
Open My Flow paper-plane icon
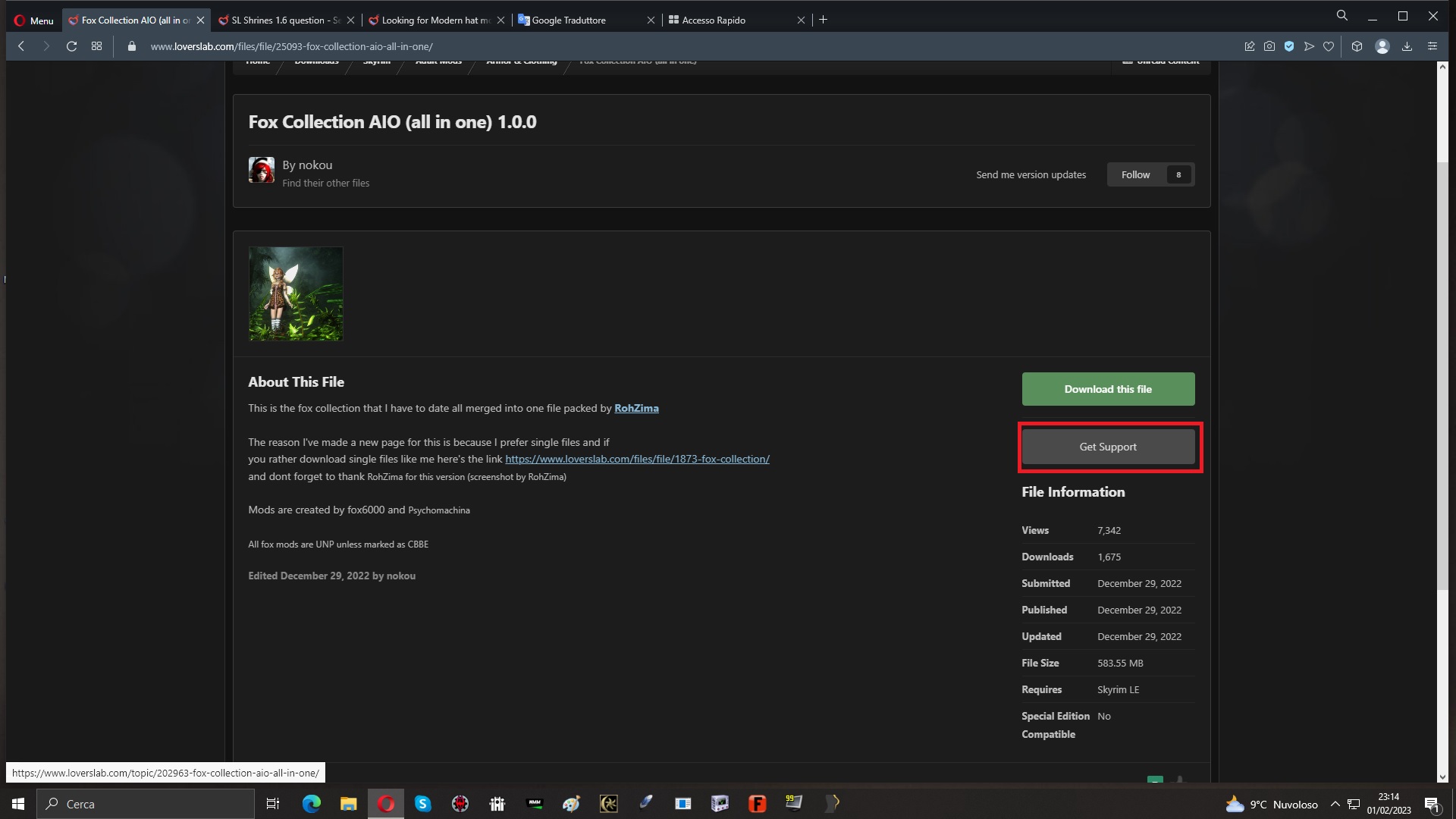[1309, 46]
